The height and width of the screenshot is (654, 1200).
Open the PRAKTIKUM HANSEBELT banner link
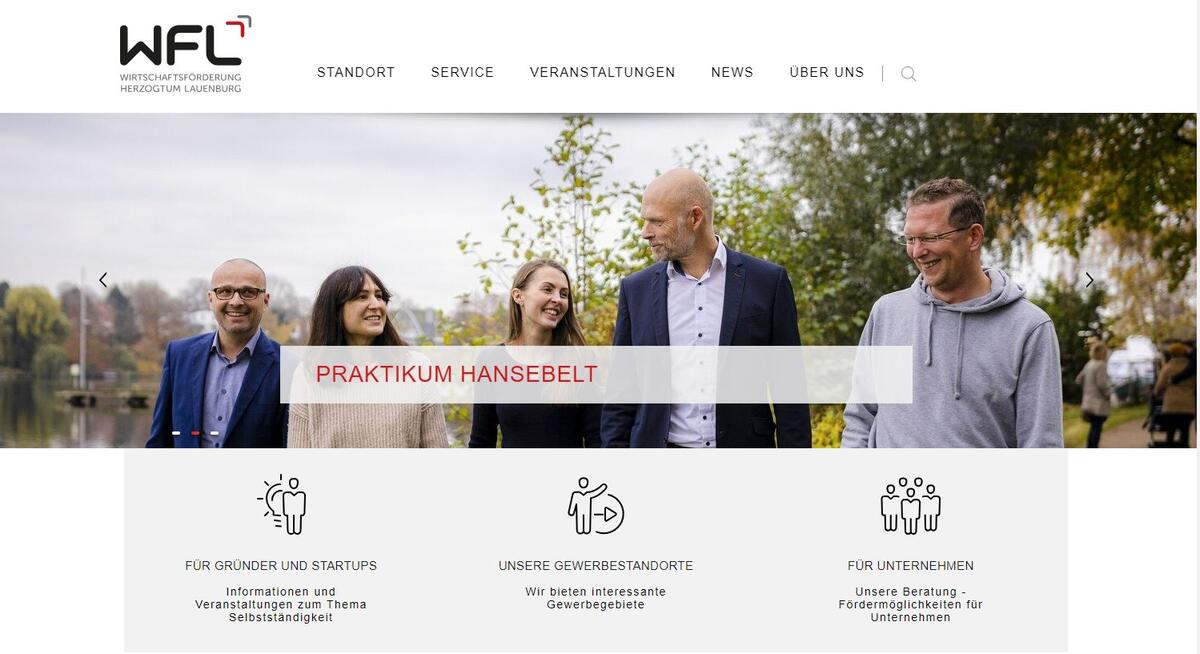point(456,375)
